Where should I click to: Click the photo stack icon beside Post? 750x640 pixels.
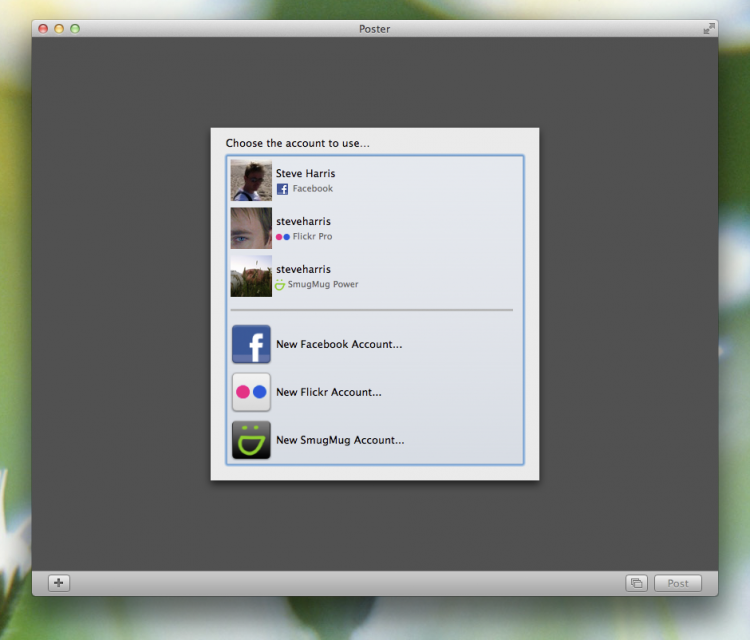pos(636,583)
